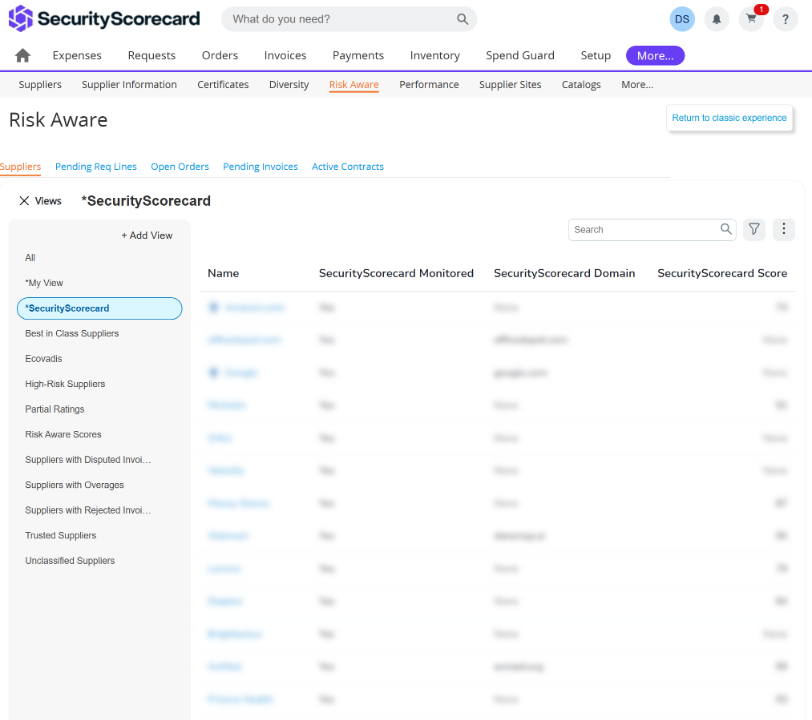Go to Supplier Information
The image size is (812, 720).
click(x=129, y=84)
